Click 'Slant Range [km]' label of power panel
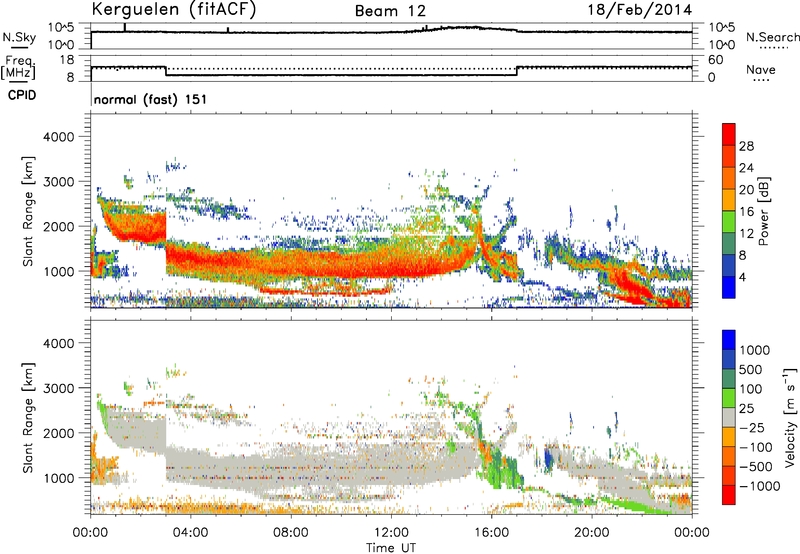The height and width of the screenshot is (554, 800). point(28,211)
